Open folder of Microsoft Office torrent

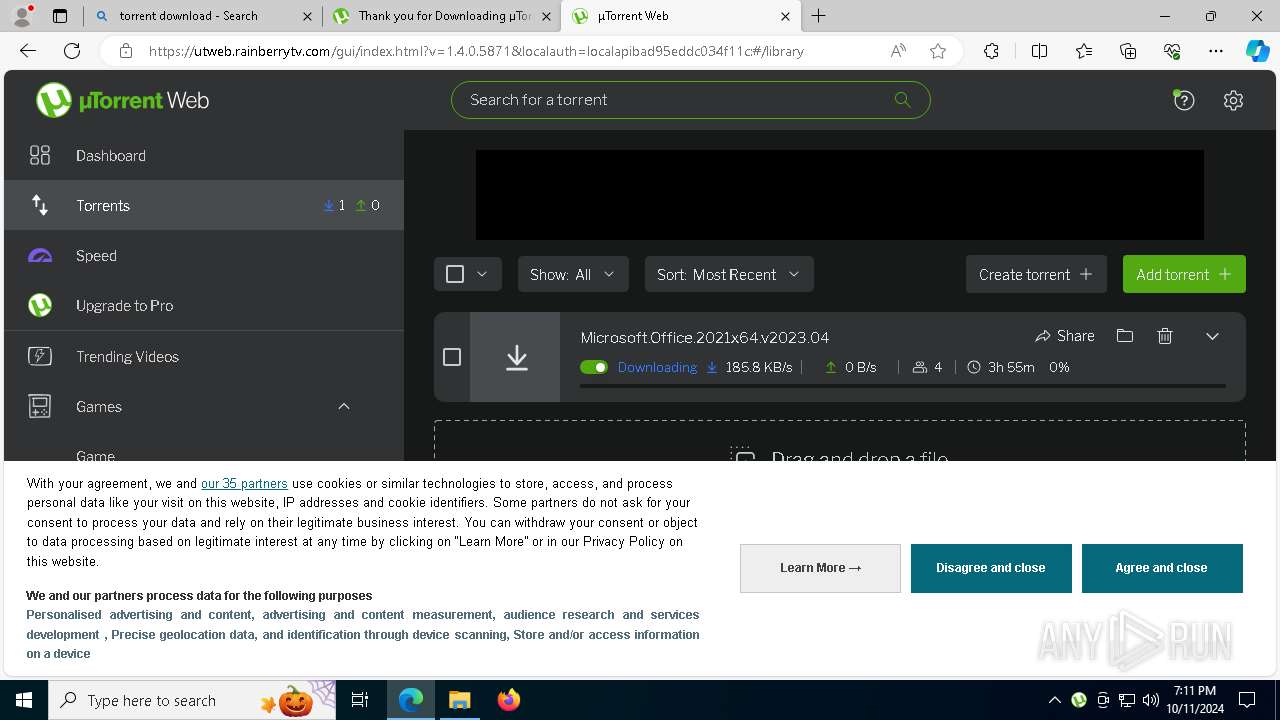[1125, 336]
